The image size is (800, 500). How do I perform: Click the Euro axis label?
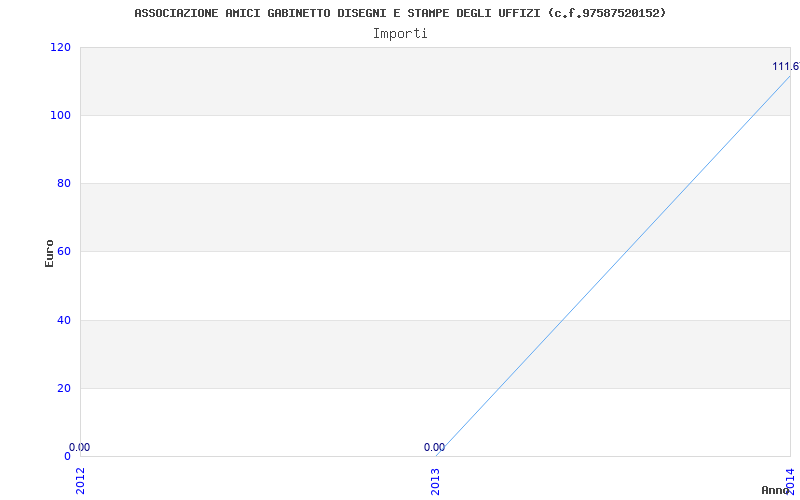49,253
